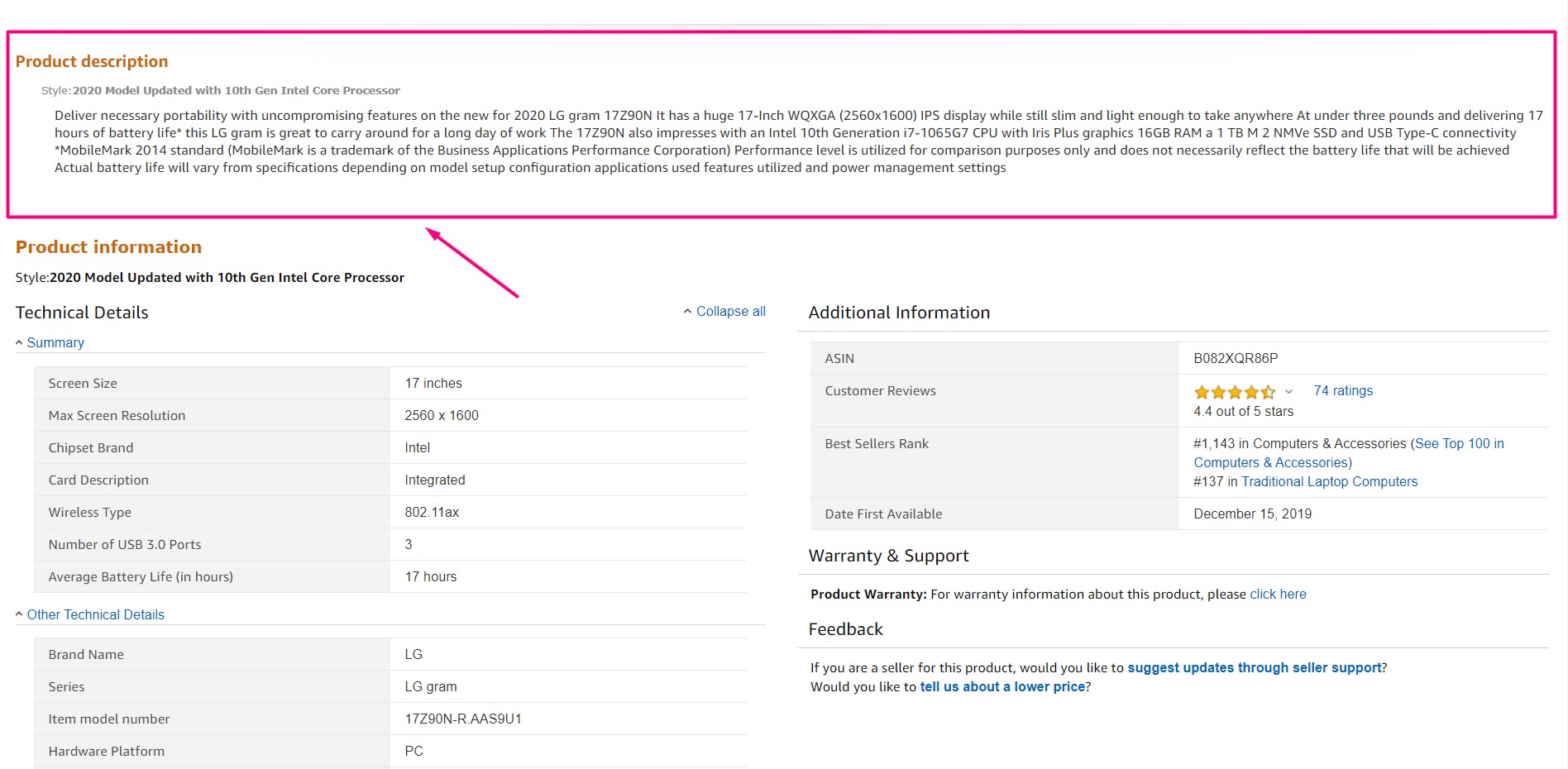The width and height of the screenshot is (1568, 769).
Task: Select the '17 inches' value
Action: click(433, 383)
